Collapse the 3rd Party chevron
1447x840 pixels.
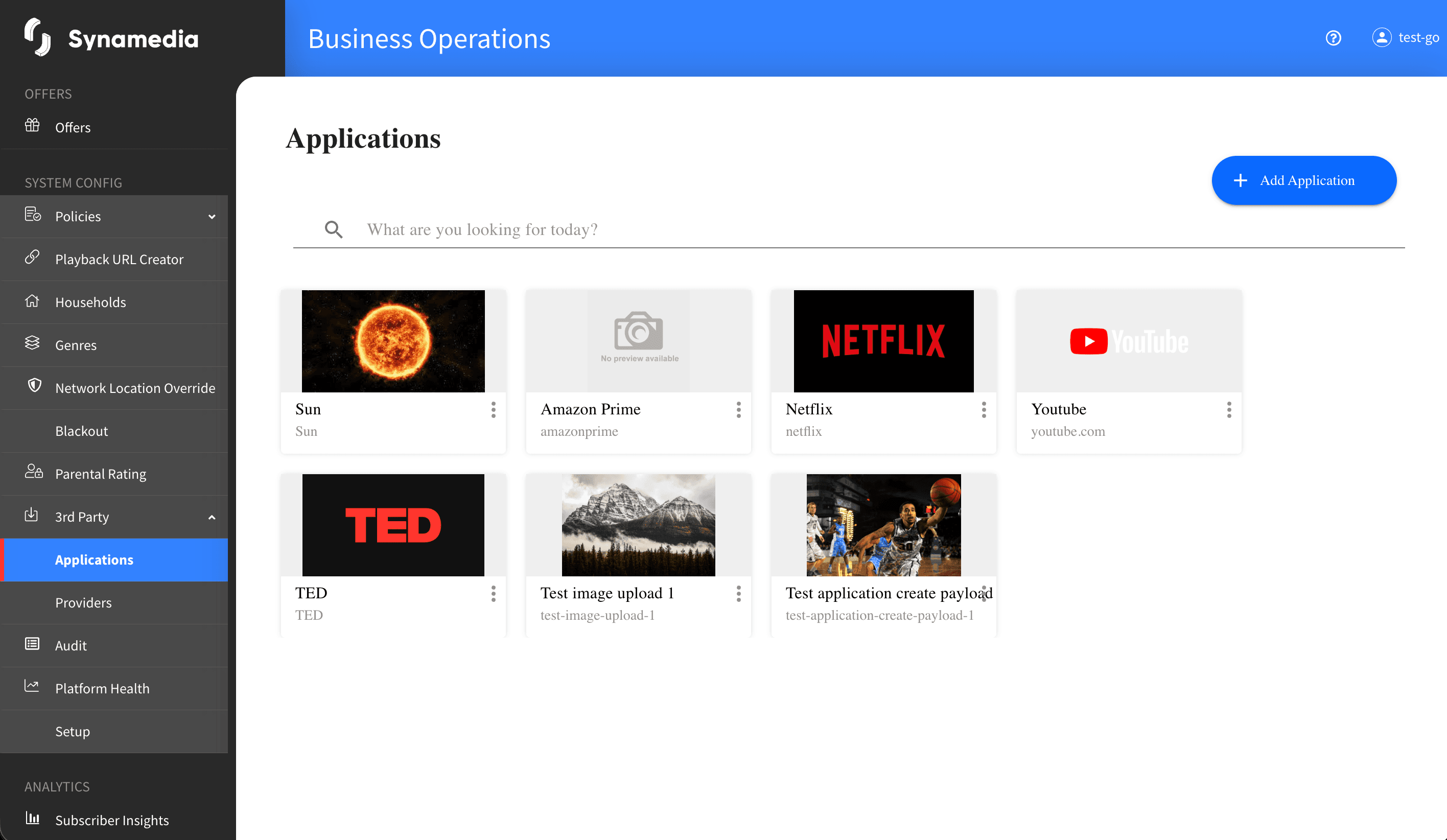pos(212,517)
